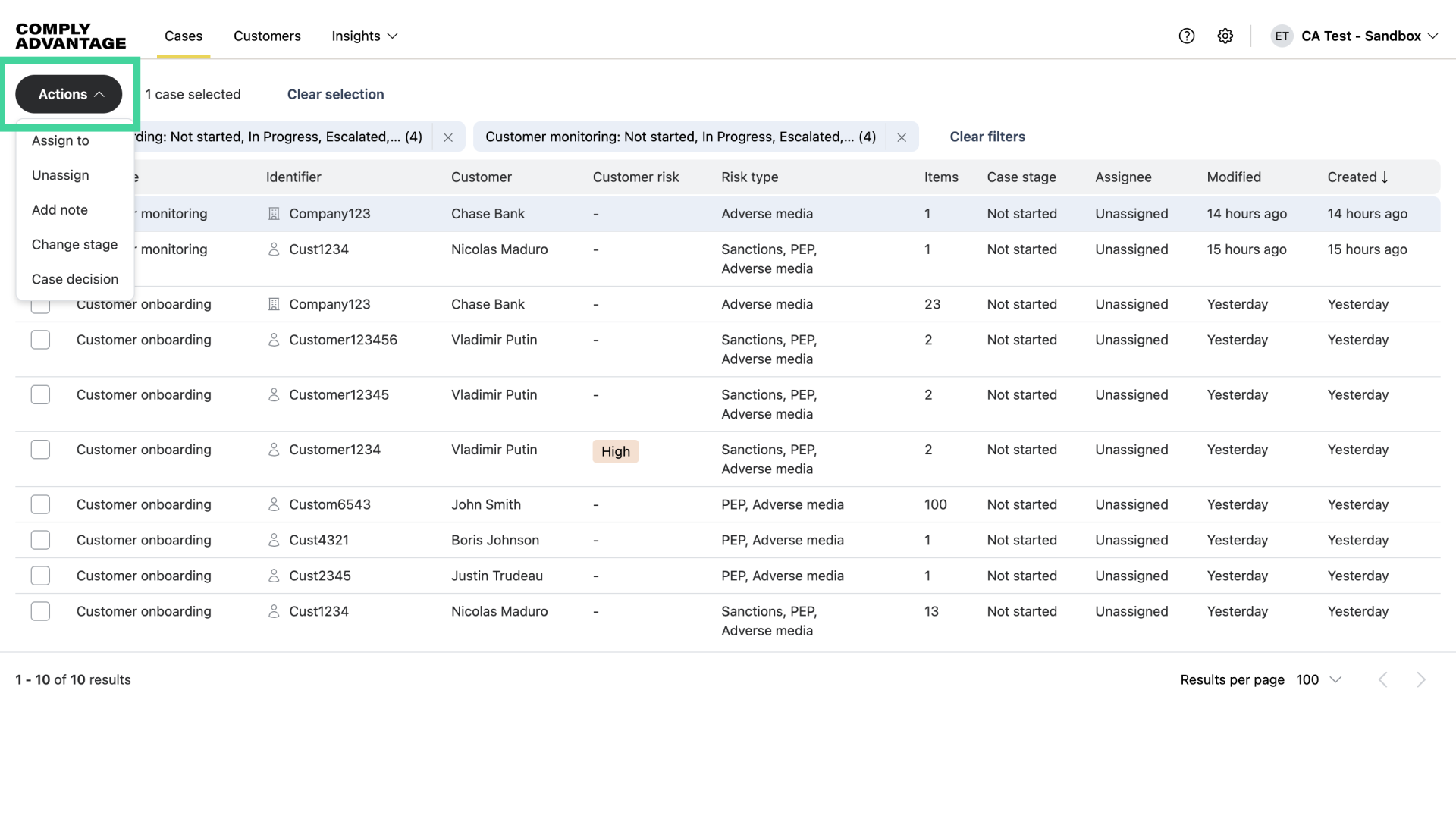Go to next results page arrow
The image size is (1456, 819).
pyautogui.click(x=1420, y=679)
